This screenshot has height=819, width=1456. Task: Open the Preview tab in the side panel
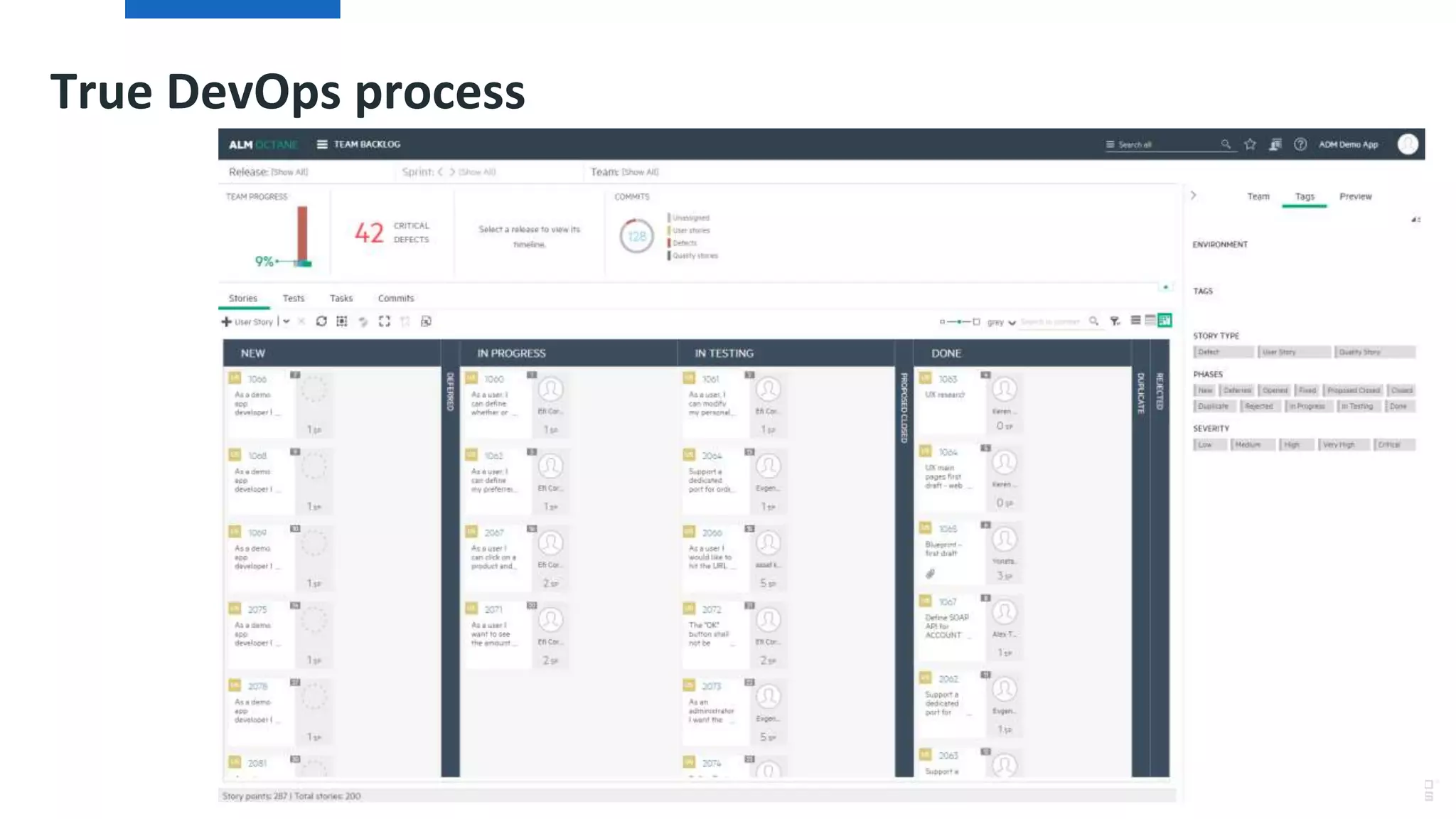(1356, 196)
